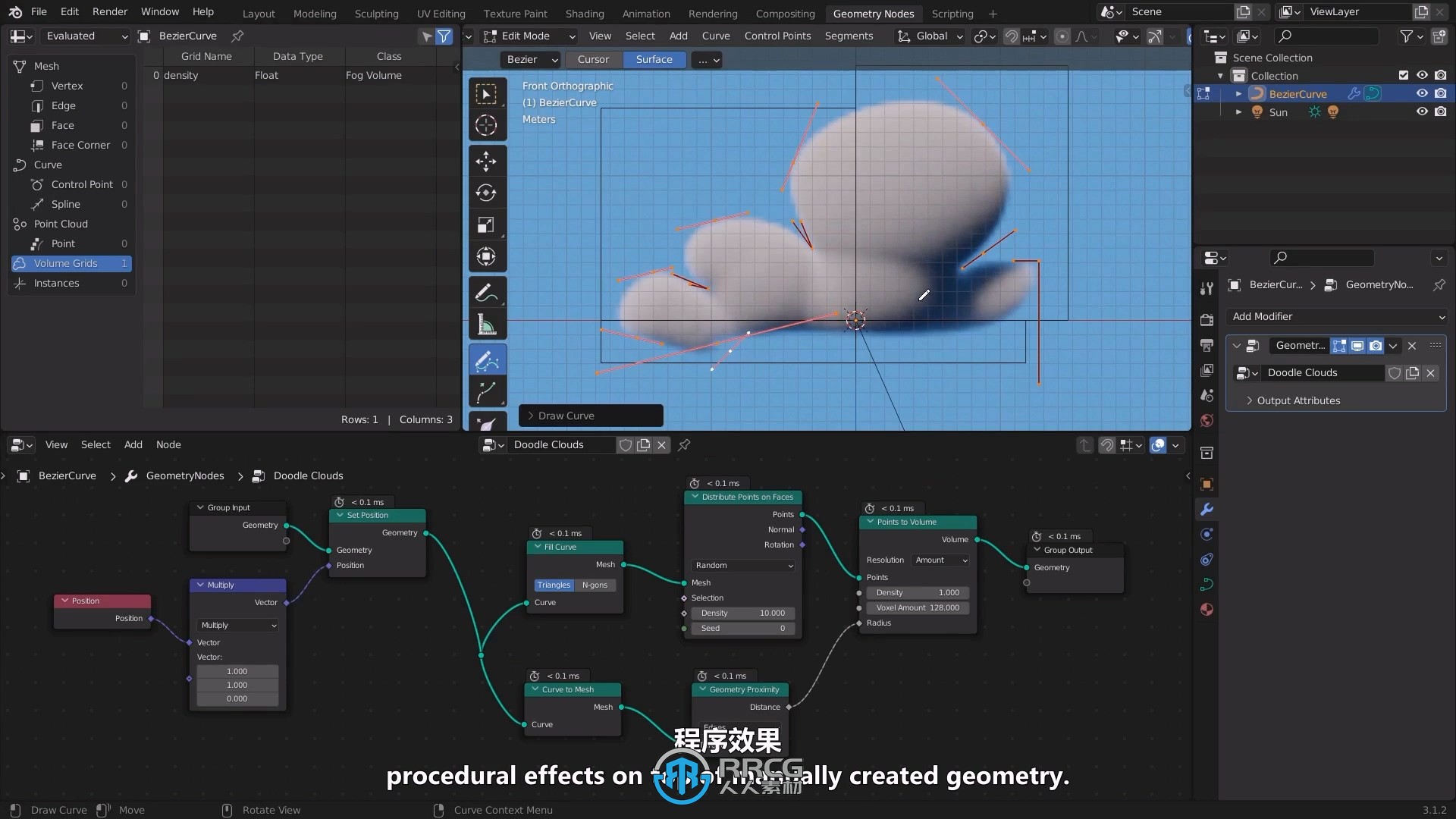1456x819 pixels.
Task: Select the Move tool in viewport toolbar
Action: [486, 161]
